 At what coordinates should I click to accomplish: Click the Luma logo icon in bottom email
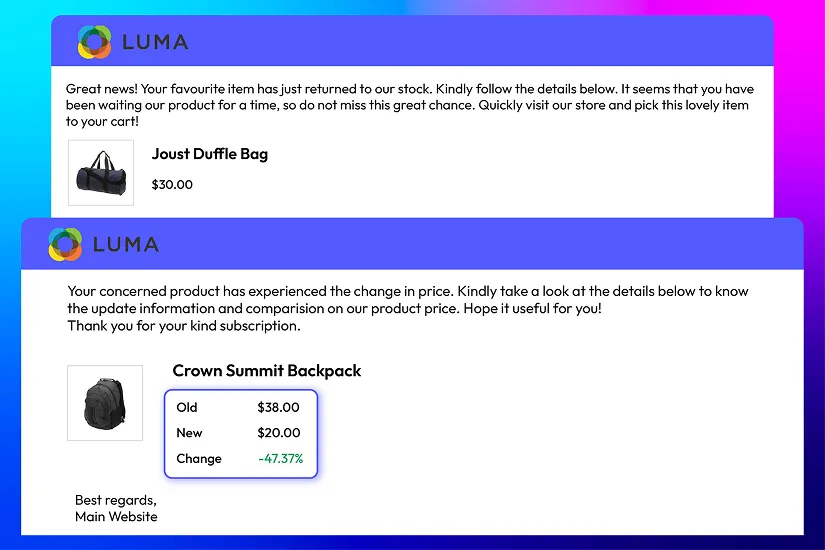pyautogui.click(x=65, y=244)
